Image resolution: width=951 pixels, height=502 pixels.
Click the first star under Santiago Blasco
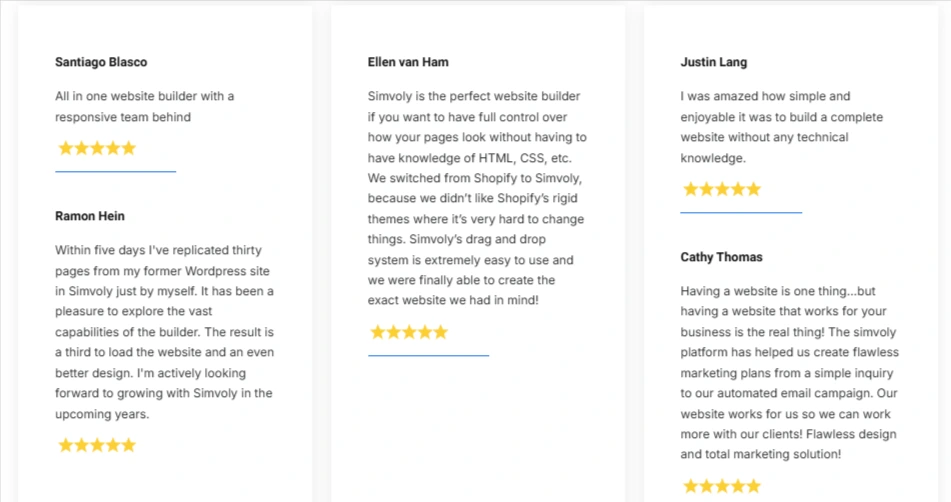(x=66, y=148)
